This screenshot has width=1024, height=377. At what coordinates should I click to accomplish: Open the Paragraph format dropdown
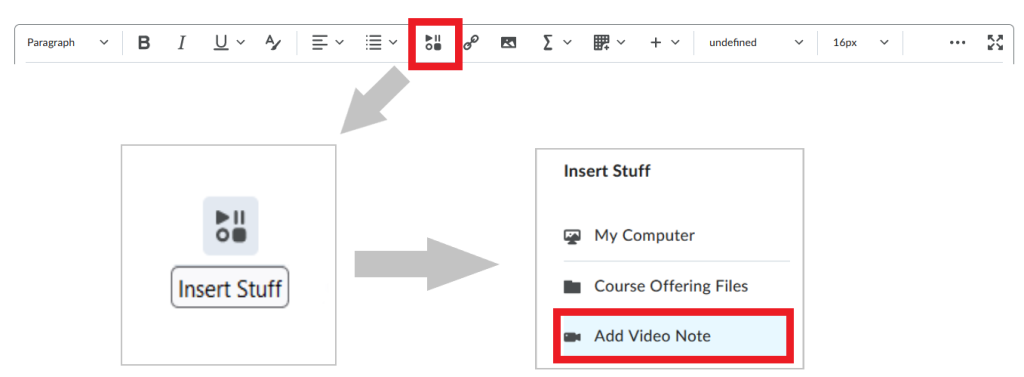click(x=67, y=42)
